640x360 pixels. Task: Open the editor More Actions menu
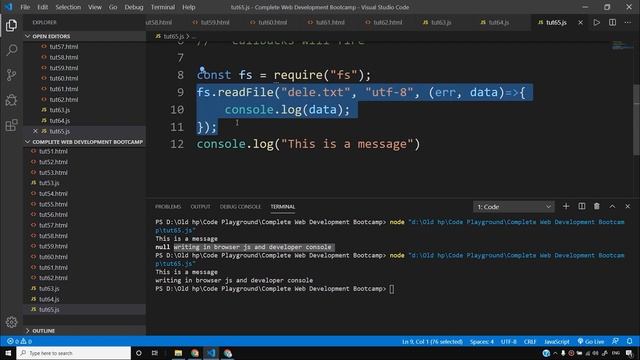click(628, 22)
